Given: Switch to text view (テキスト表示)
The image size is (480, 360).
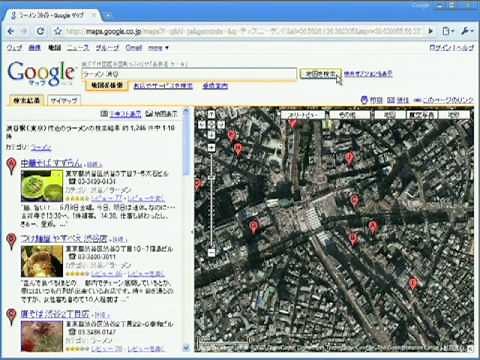Looking at the screenshot, I should click(121, 114).
